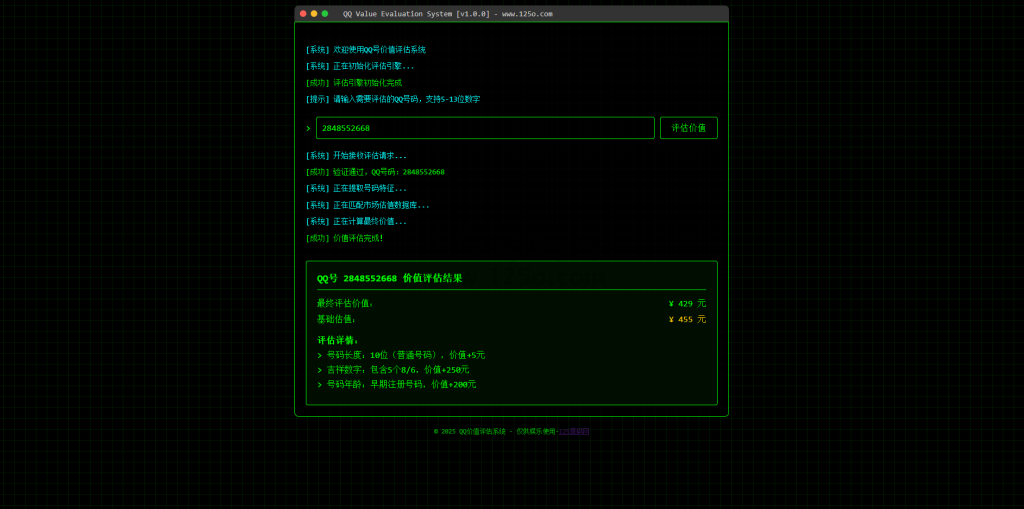
Task: Click the QQ number input field
Action: click(485, 128)
